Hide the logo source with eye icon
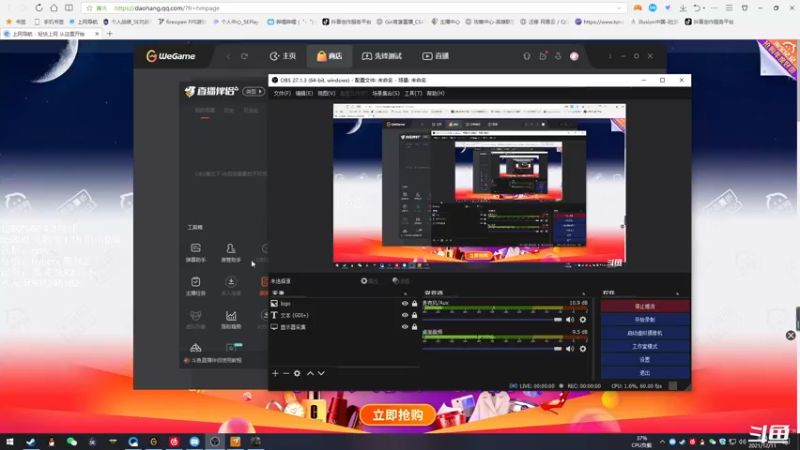Screen dimensions: 800x450 point(405,304)
